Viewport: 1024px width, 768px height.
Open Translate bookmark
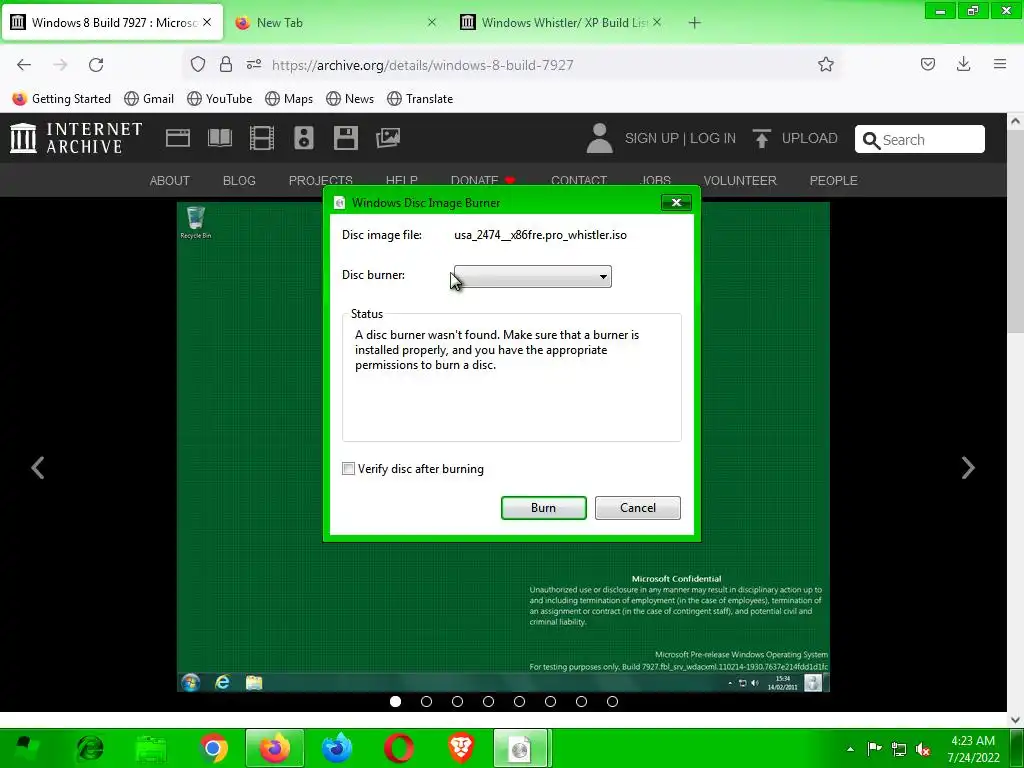point(420,99)
